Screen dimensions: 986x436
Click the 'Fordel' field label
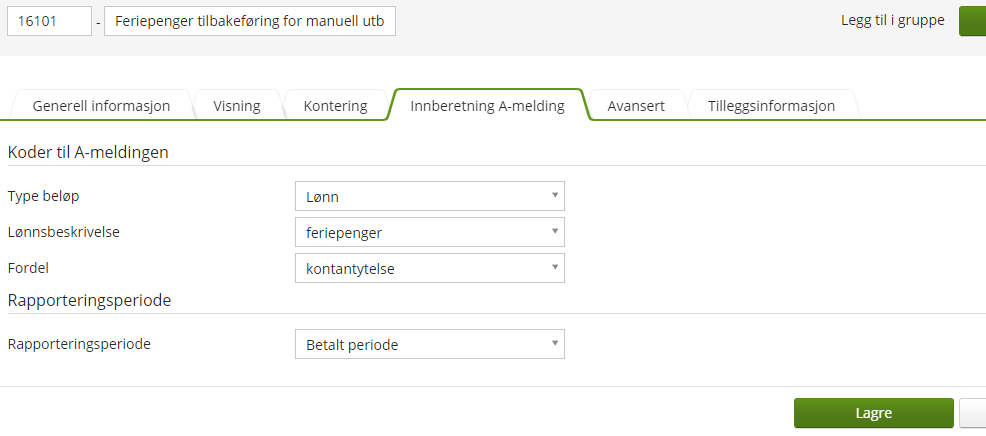click(28, 268)
